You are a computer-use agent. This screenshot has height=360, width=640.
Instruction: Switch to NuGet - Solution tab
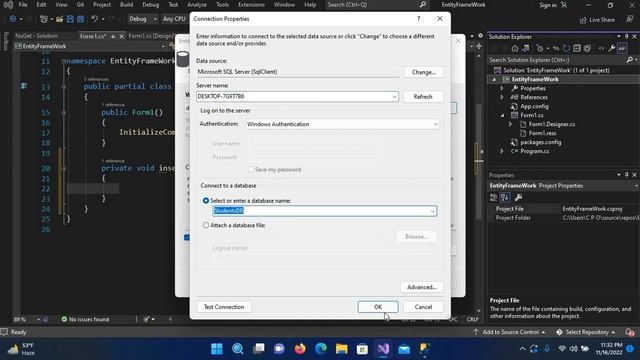(36, 36)
